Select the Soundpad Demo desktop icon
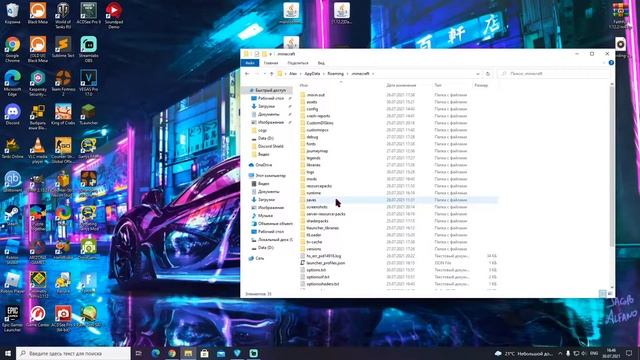Image resolution: width=640 pixels, height=360 pixels. point(114,16)
